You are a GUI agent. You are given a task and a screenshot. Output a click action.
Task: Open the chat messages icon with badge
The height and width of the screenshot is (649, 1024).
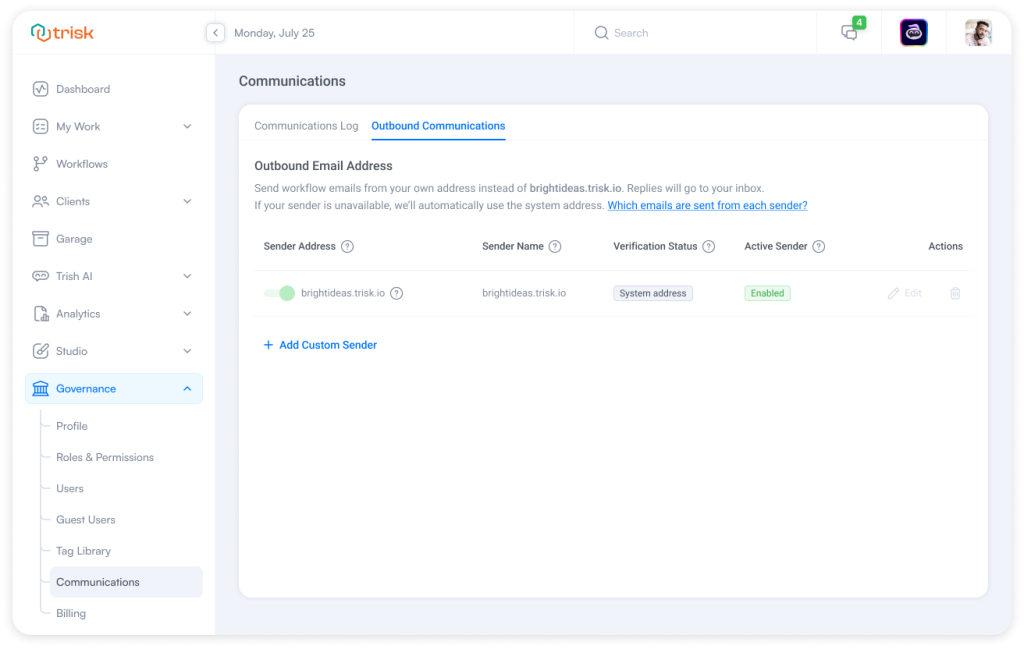pos(850,33)
